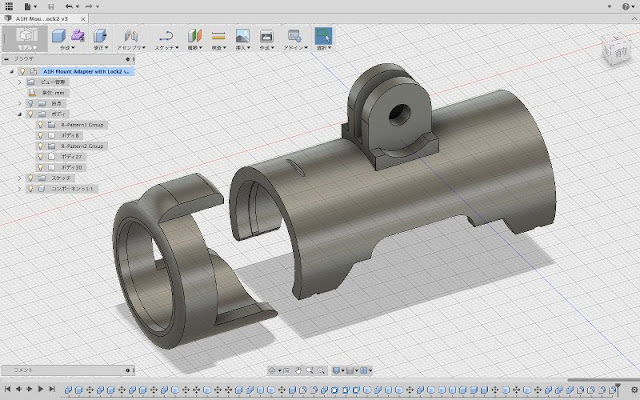Screen dimensions: 640x400
Task: Open the スケッチ Sketch toolbar dropdown
Action: point(167,48)
